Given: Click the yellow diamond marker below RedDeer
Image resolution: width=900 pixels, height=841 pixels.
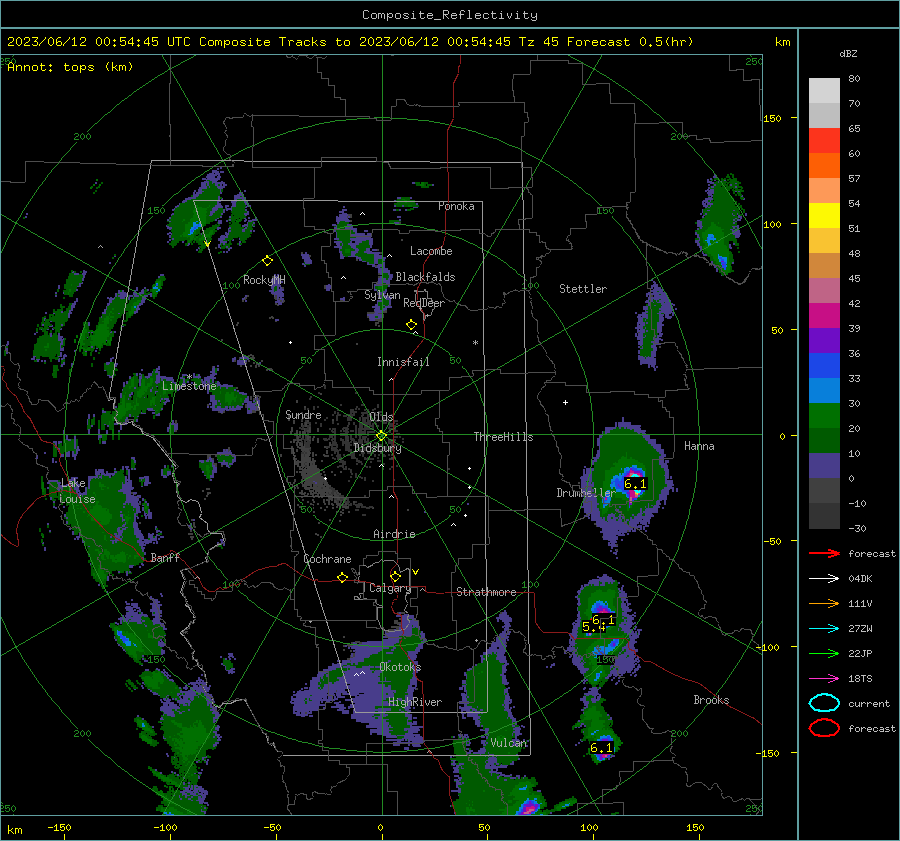Looking at the screenshot, I should (411, 325).
